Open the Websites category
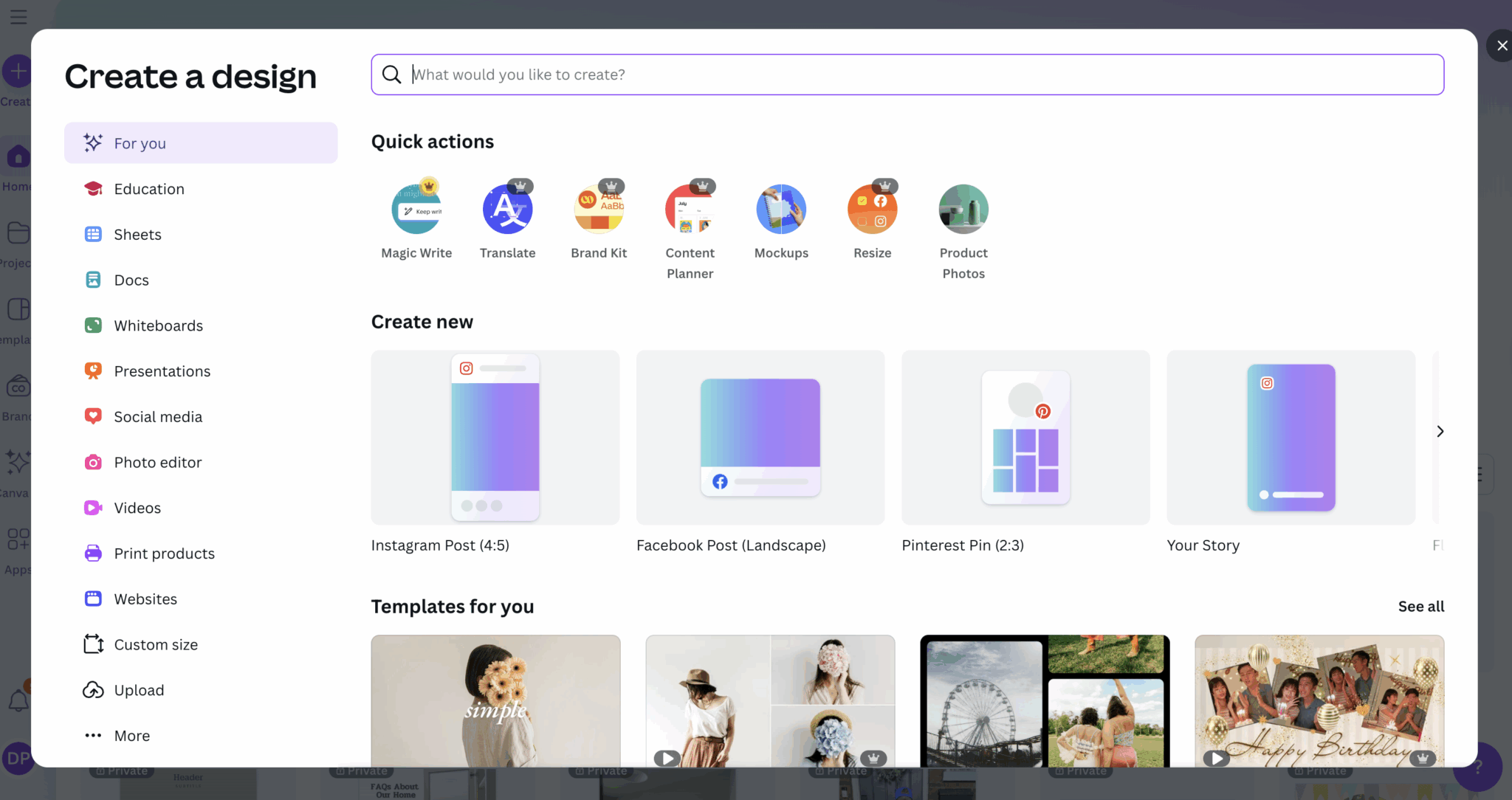This screenshot has width=1512, height=800. click(201, 599)
